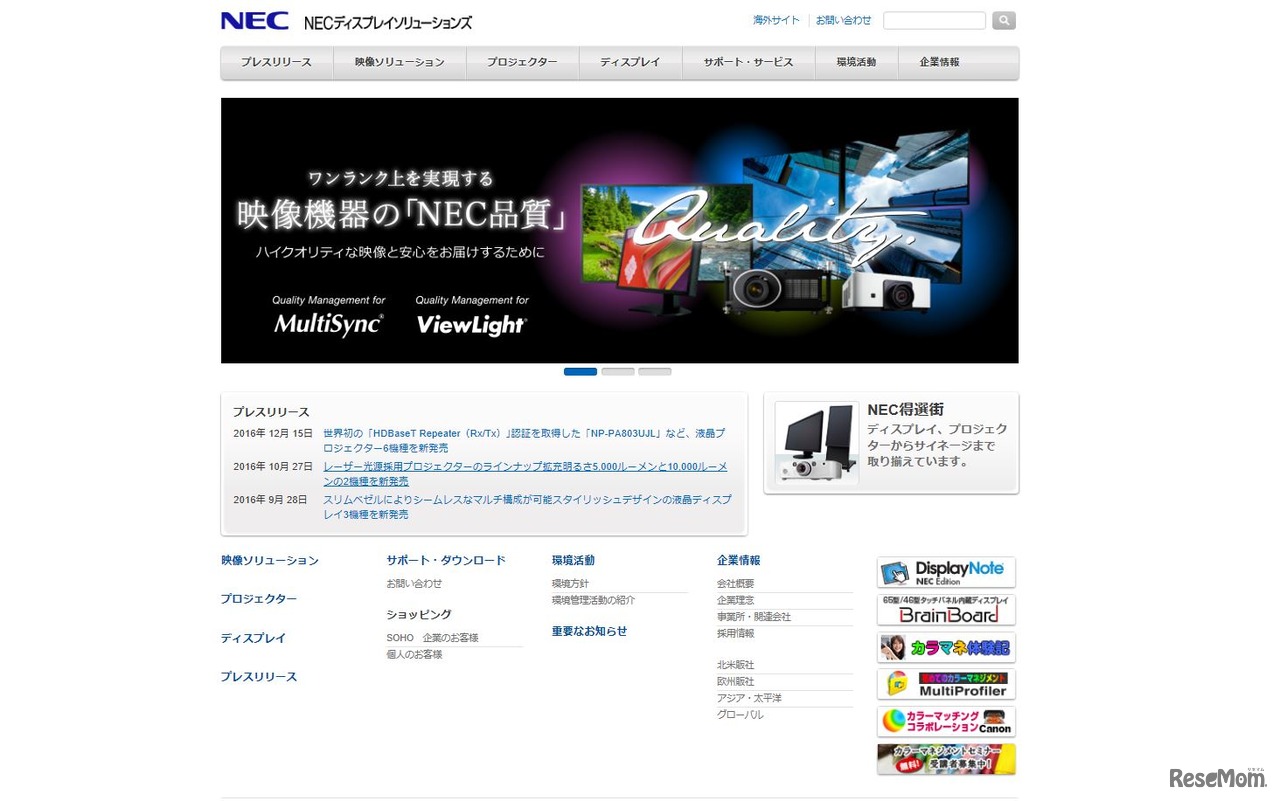
Task: Click the magnifying glass search icon
Action: click(x=1003, y=20)
